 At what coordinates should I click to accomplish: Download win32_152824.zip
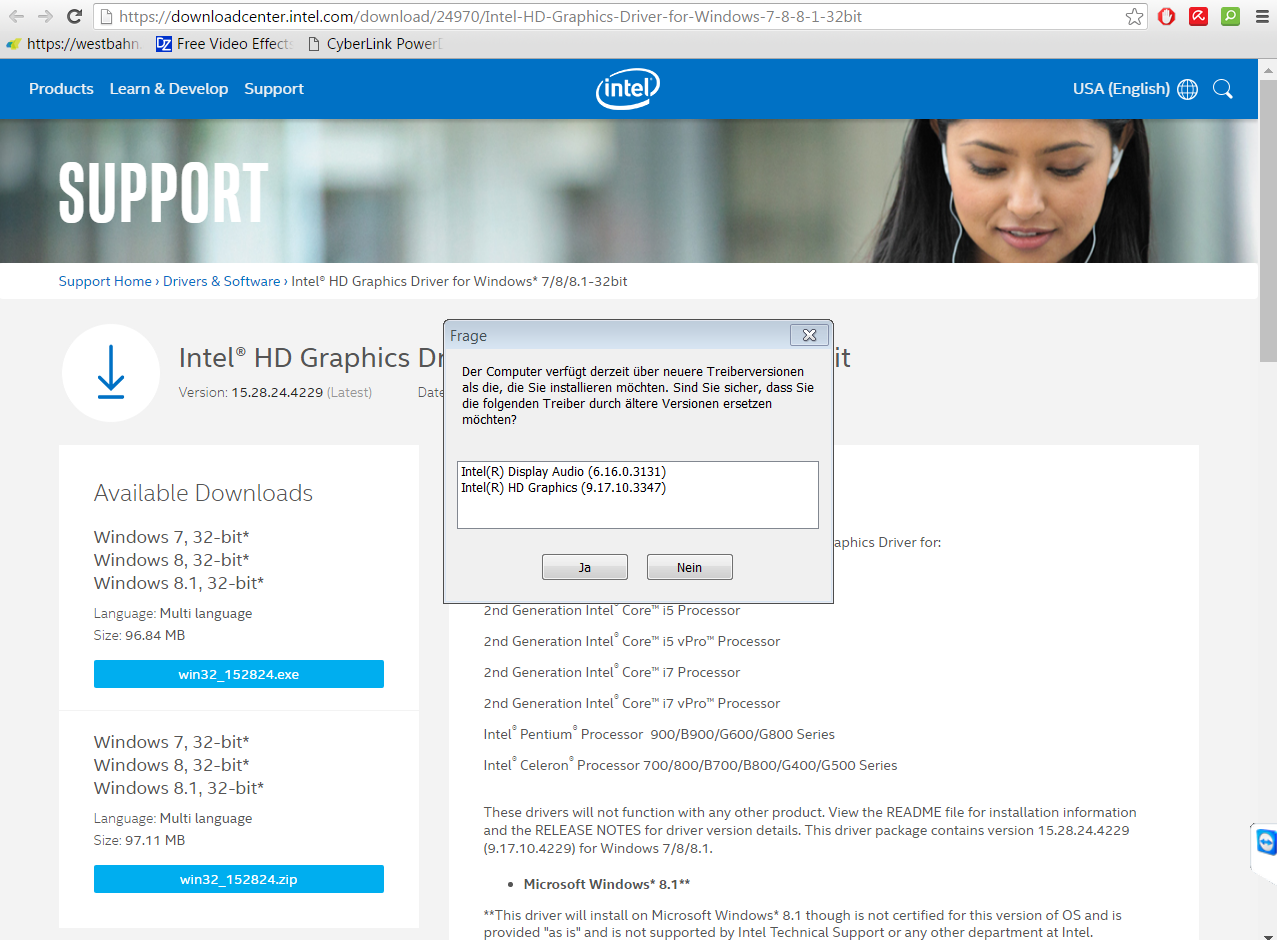coord(239,879)
